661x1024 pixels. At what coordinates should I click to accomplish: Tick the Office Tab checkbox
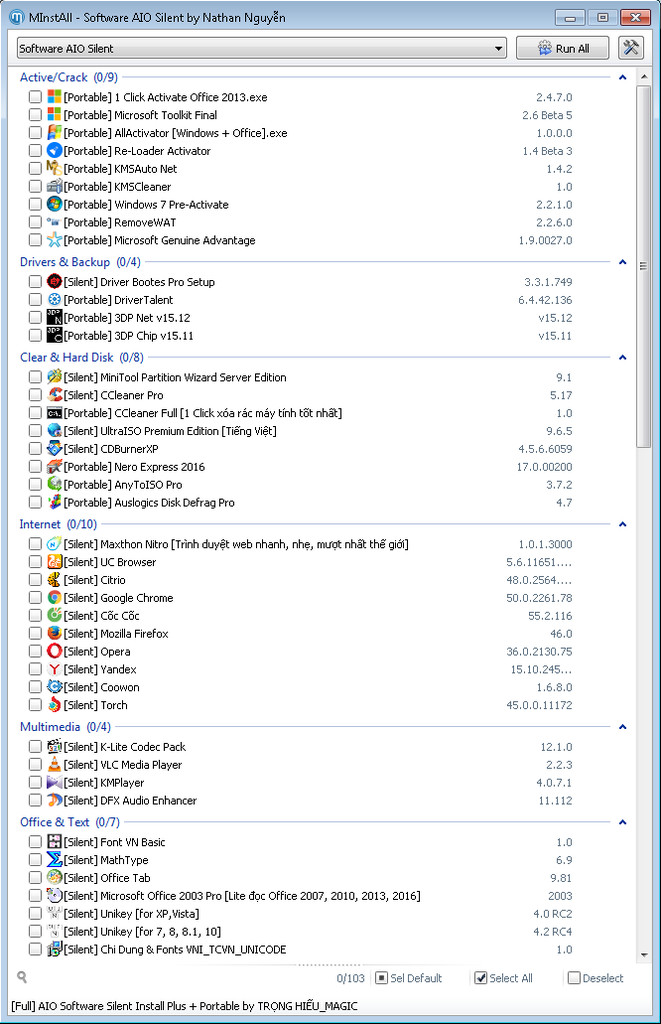[x=35, y=878]
